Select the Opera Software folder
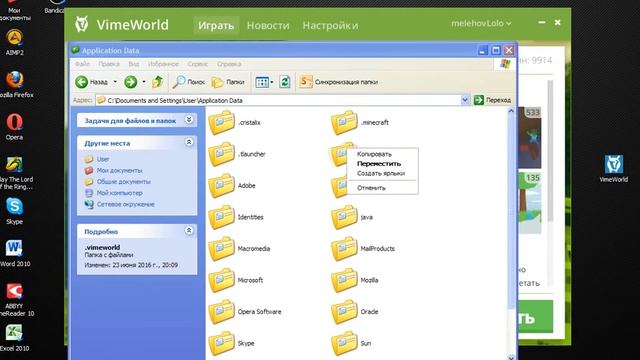The width and height of the screenshot is (640, 360). pyautogui.click(x=245, y=312)
